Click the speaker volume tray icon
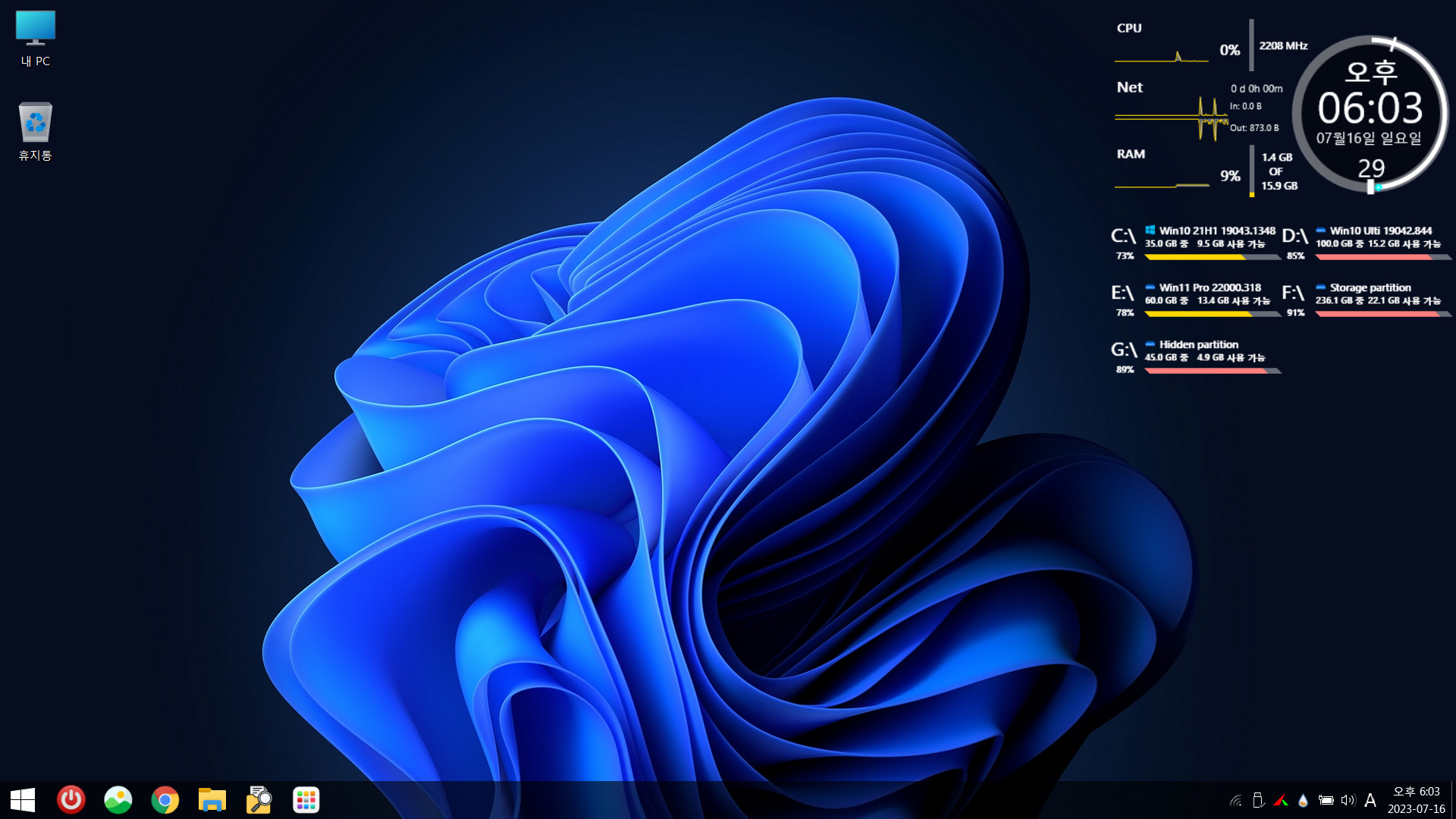This screenshot has height=819, width=1456. (x=1348, y=800)
